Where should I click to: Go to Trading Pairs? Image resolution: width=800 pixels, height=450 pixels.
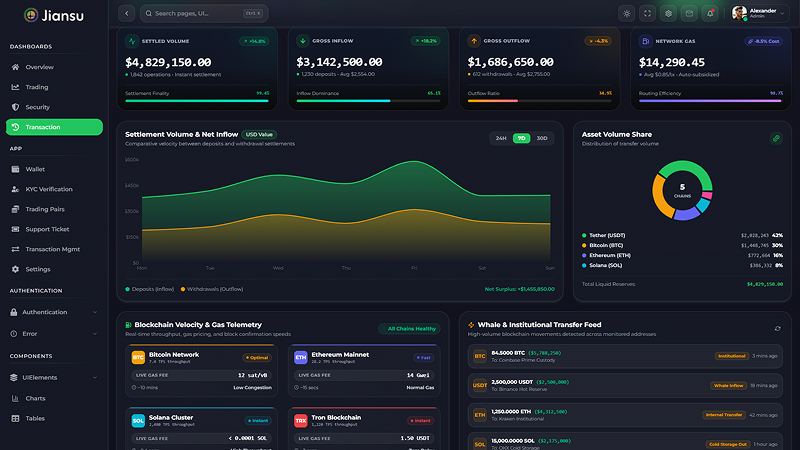tap(54, 209)
